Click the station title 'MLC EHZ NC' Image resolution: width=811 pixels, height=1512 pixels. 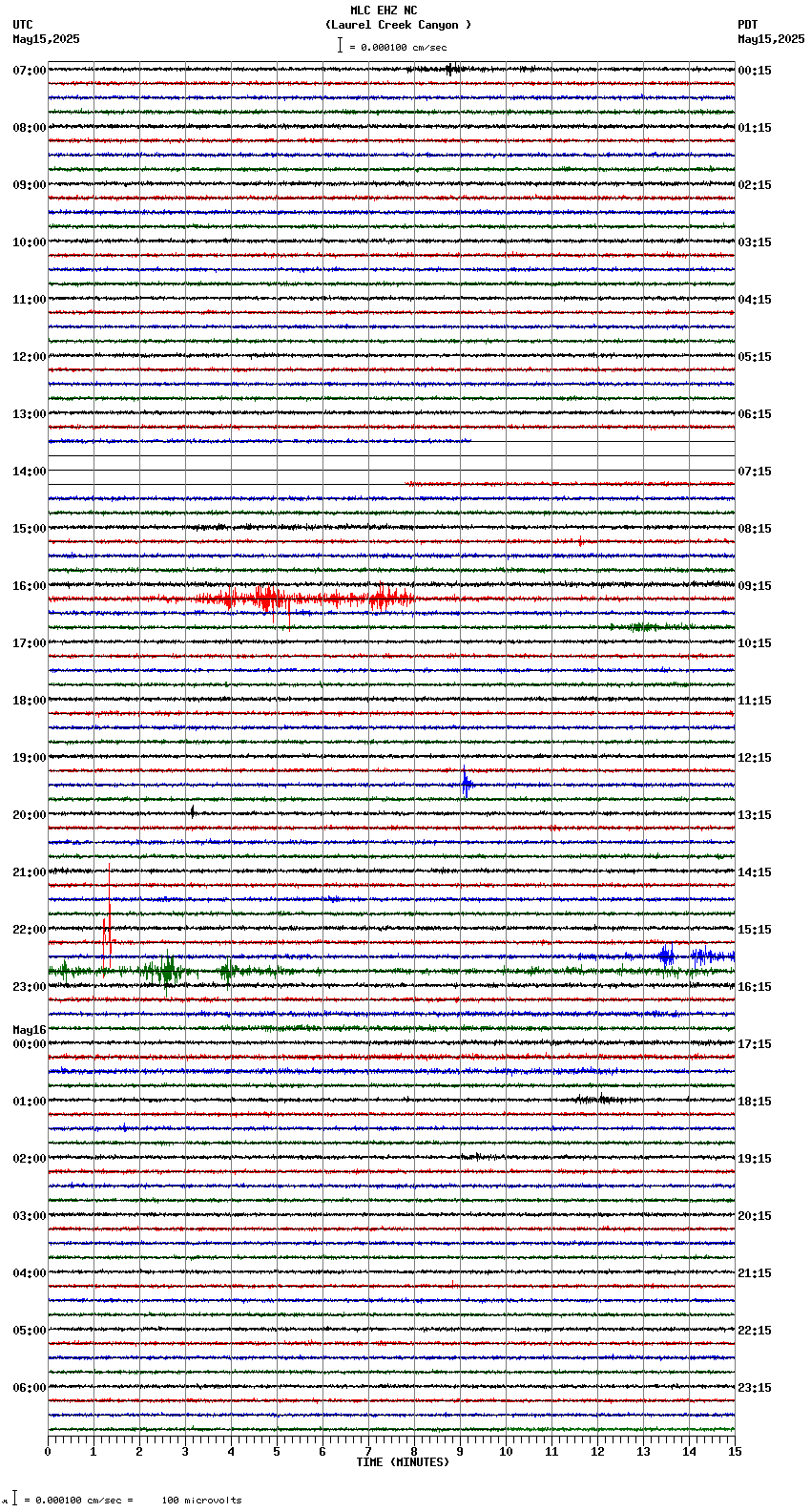(384, 10)
